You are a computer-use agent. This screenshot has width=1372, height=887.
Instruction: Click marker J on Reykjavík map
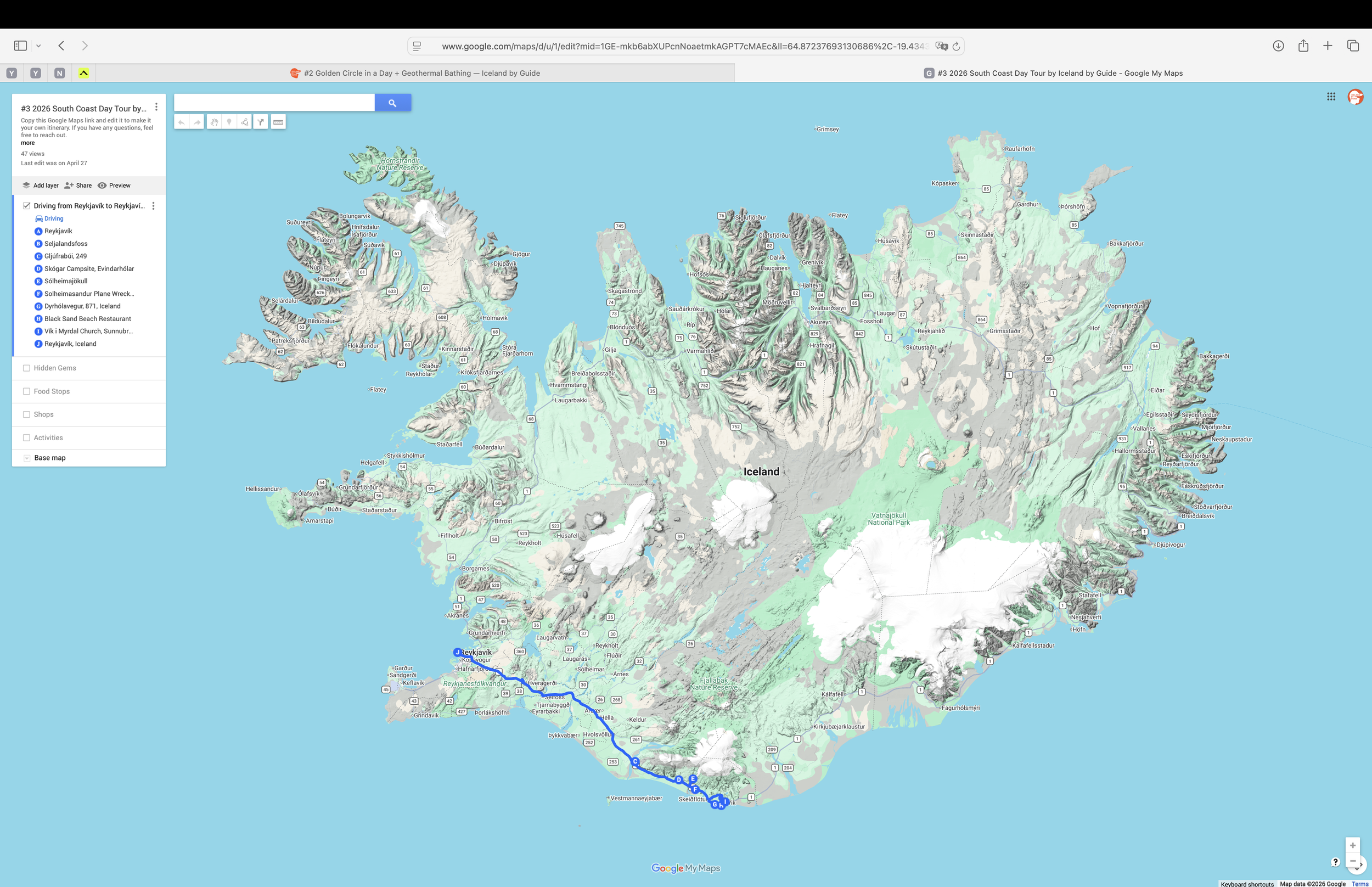click(458, 653)
